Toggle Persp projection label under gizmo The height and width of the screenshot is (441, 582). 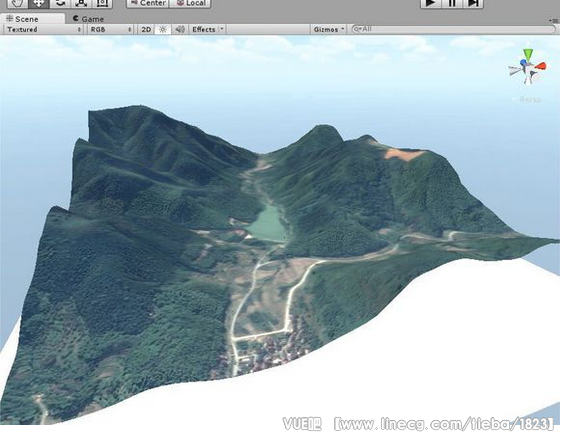pyautogui.click(x=530, y=99)
